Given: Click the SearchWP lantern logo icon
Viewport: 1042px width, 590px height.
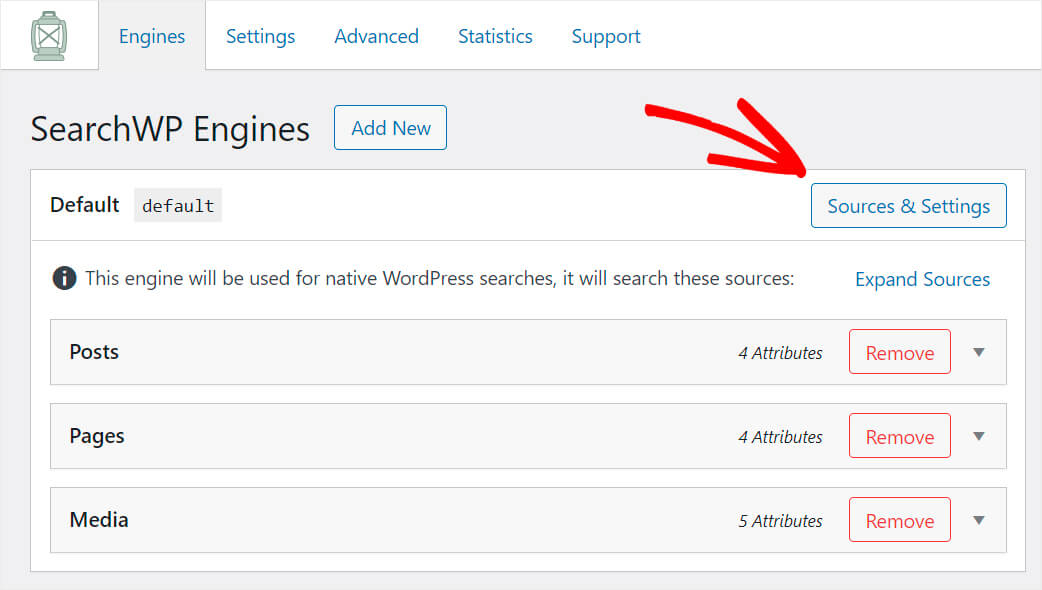Looking at the screenshot, I should [x=49, y=36].
